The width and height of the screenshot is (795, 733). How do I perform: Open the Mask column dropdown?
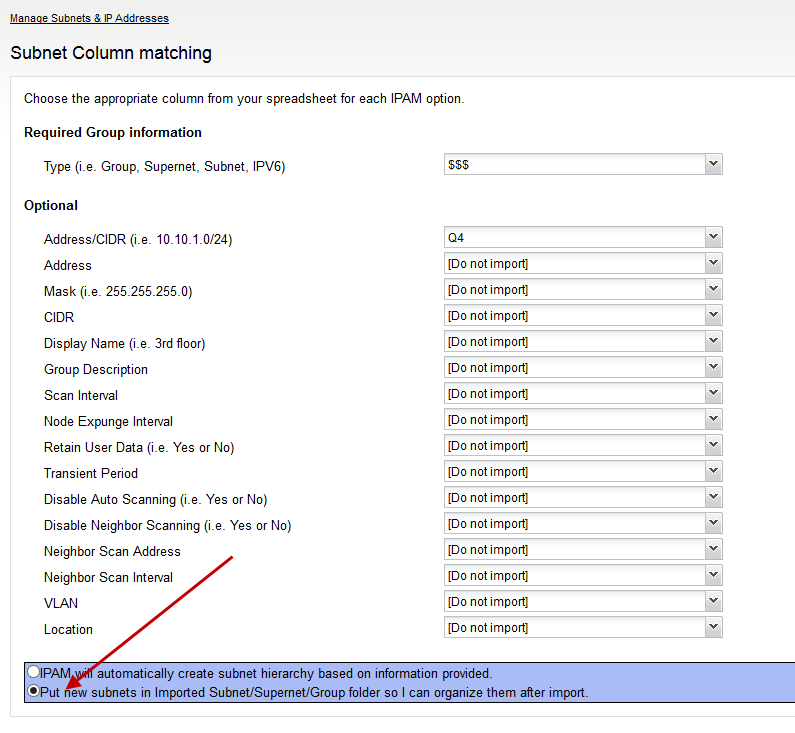point(583,289)
